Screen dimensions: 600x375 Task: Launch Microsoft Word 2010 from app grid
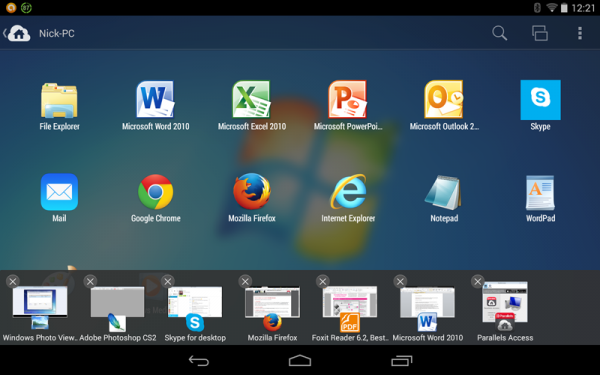(x=155, y=100)
